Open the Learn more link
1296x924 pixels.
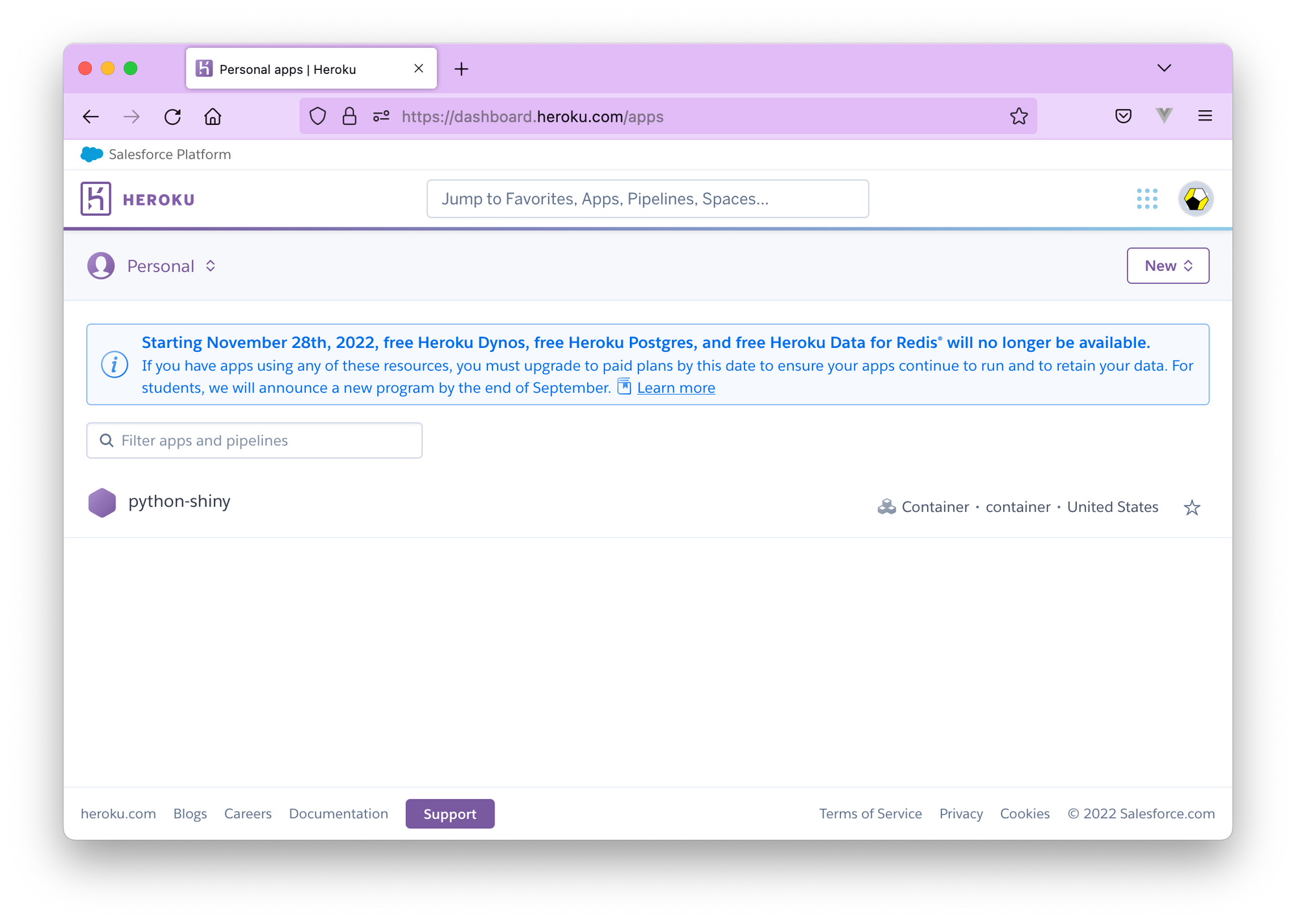(x=676, y=387)
